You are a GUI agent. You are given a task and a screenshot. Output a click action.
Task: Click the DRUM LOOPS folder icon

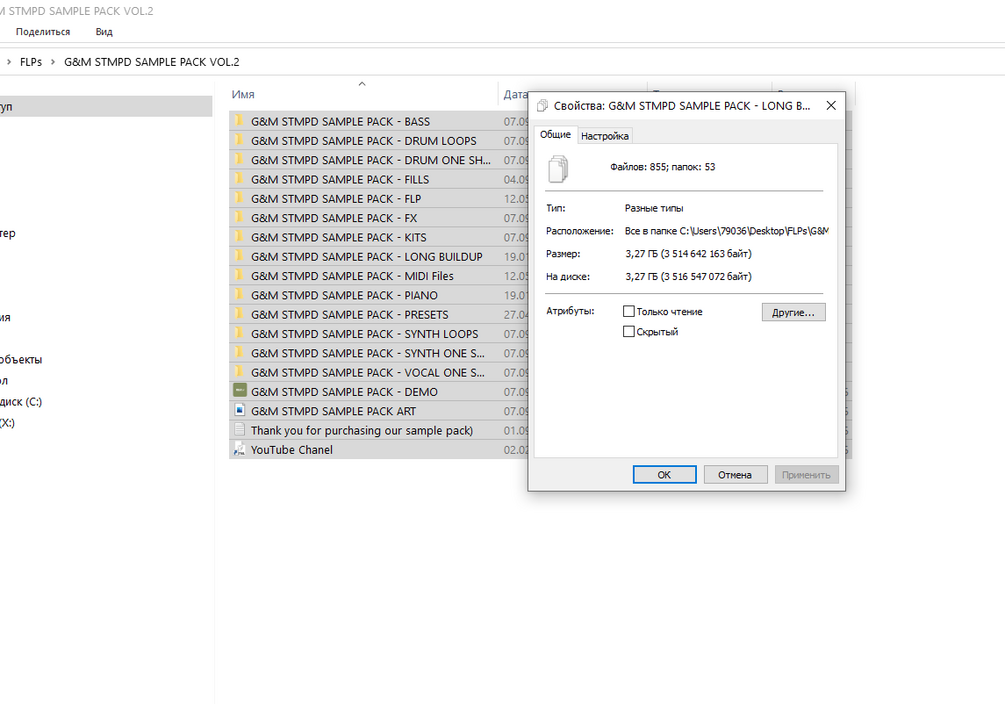pos(239,140)
